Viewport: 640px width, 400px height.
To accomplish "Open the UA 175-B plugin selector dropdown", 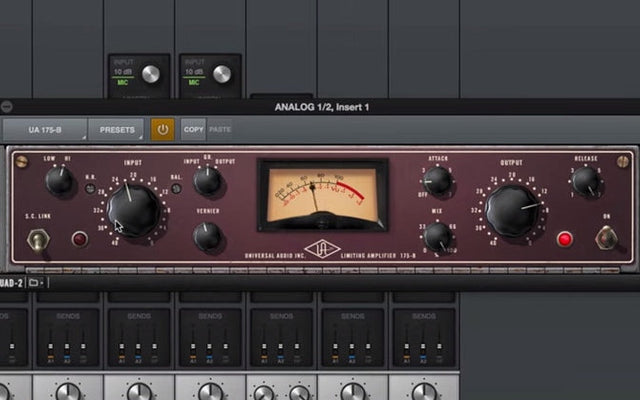I will point(45,130).
